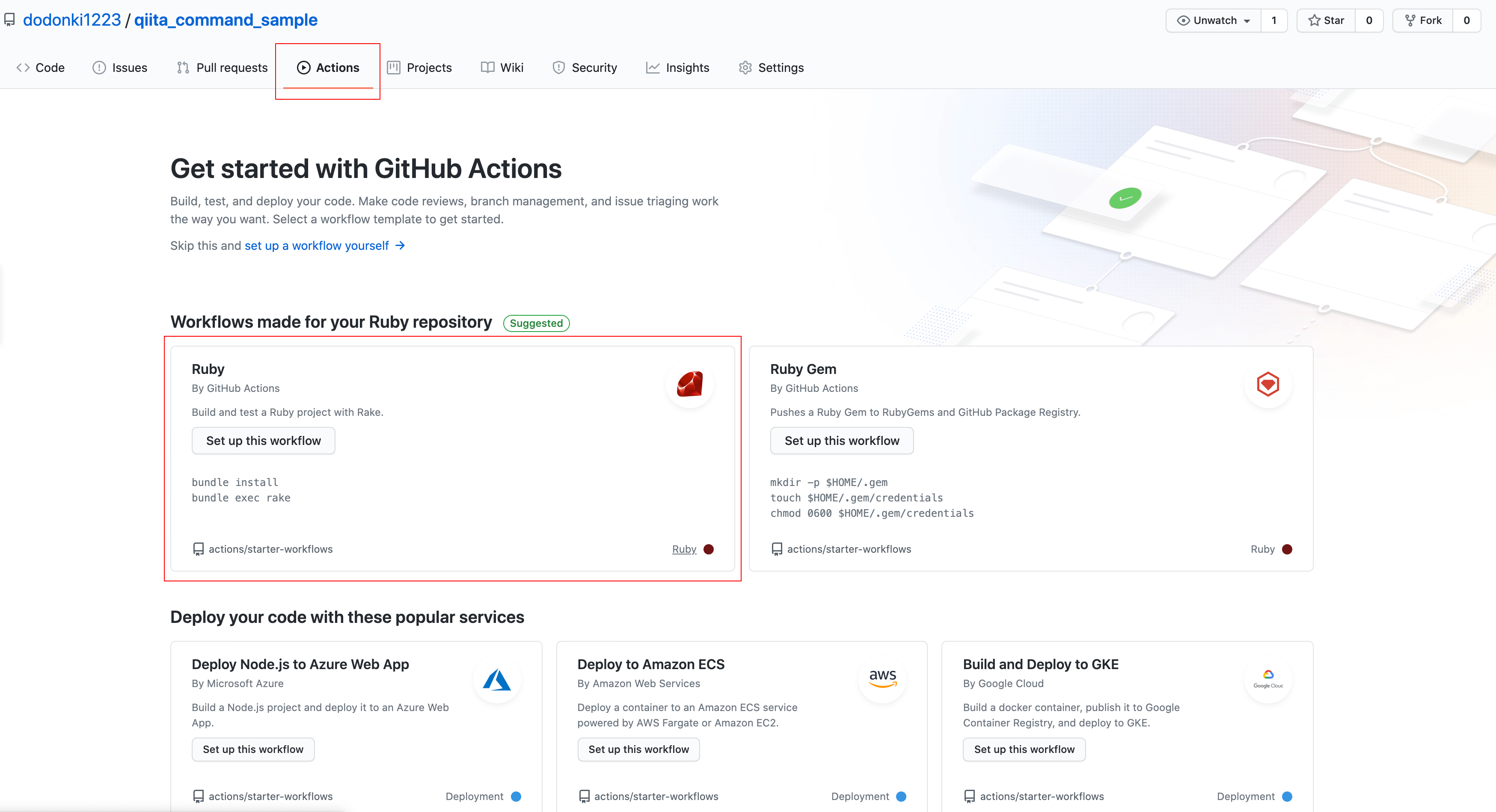Click the AWS logo icon

pos(882,679)
